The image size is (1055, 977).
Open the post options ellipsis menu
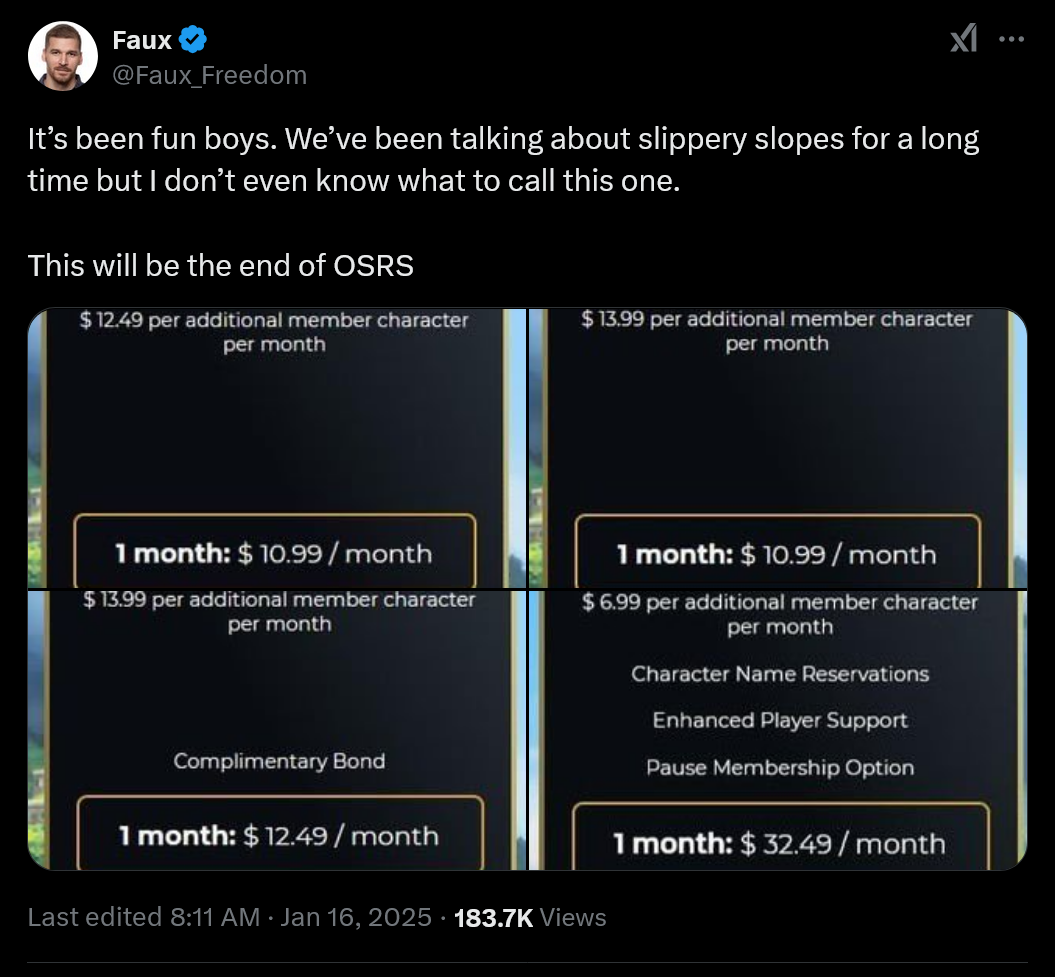pos(1012,38)
